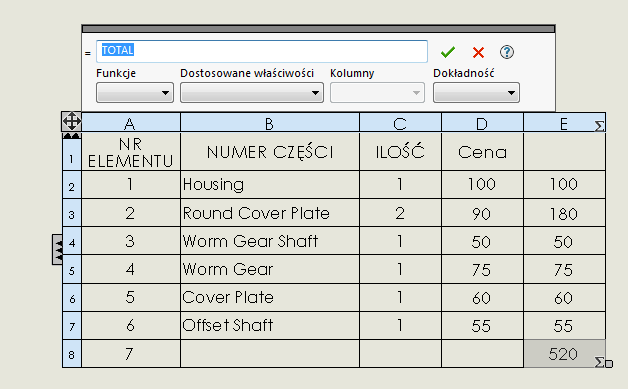Open the Dokładność dropdown
Screen dimensions: 628x389
coord(476,93)
